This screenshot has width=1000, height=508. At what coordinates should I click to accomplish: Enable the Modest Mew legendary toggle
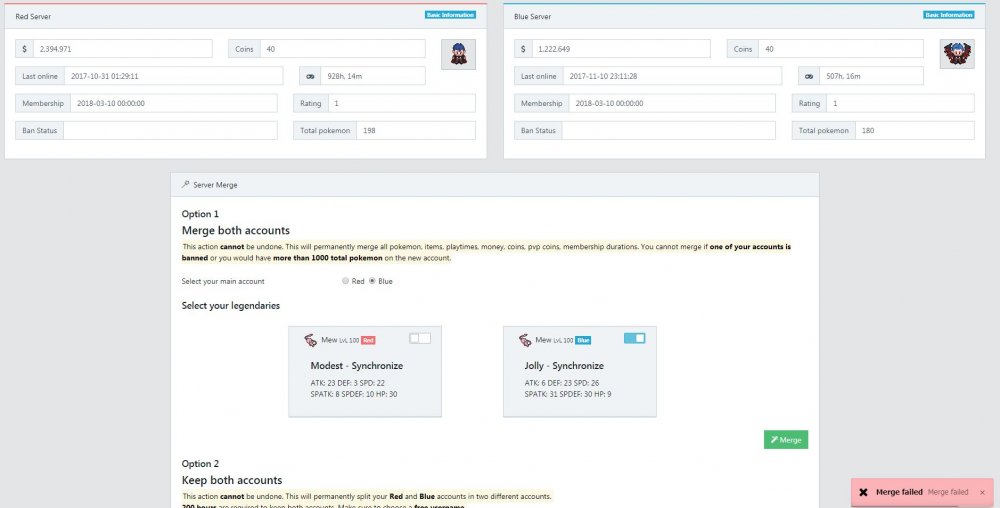[x=420, y=339]
